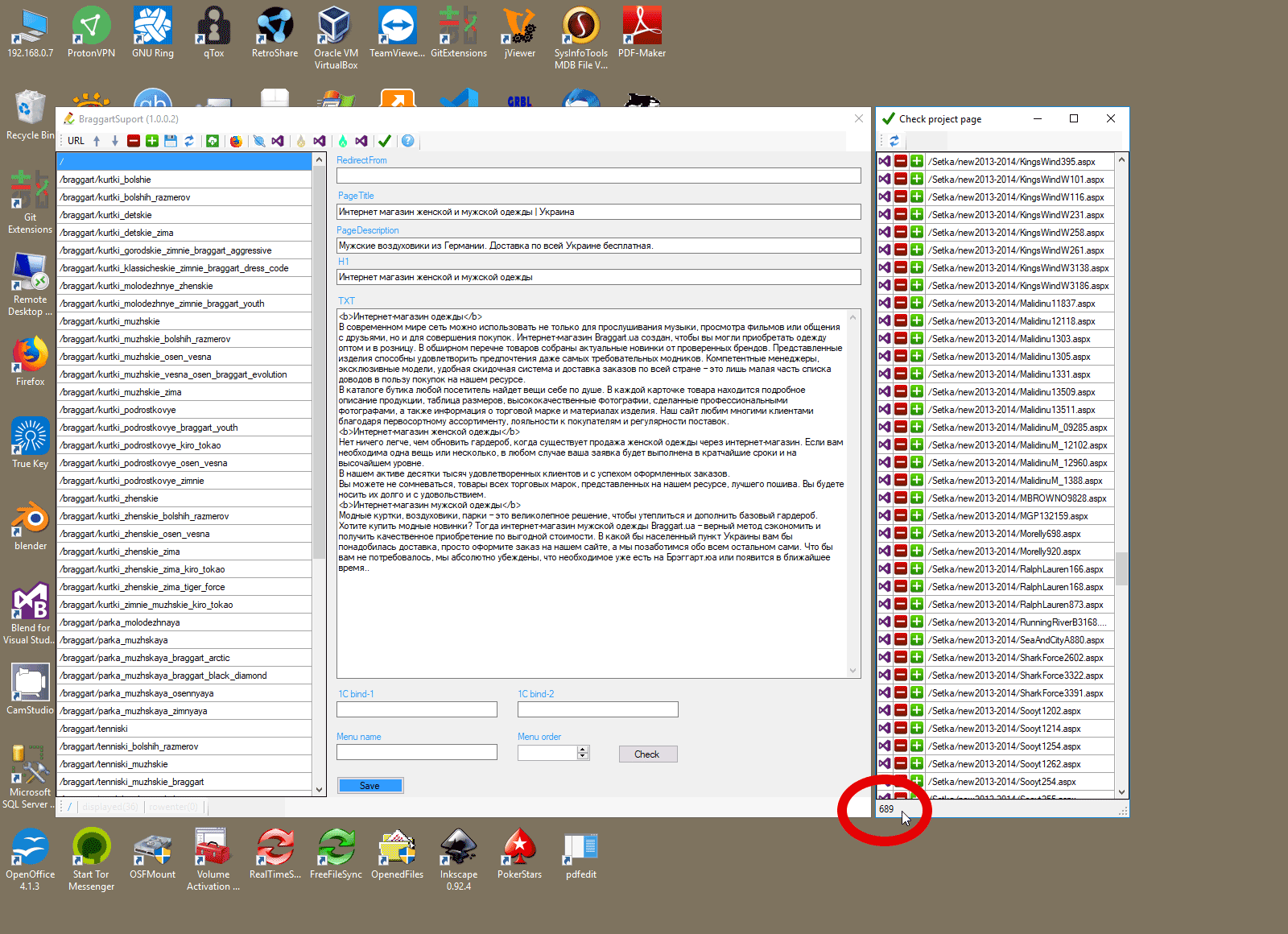
Task: Focus the PageDescription input field
Action: pyautogui.click(x=599, y=246)
